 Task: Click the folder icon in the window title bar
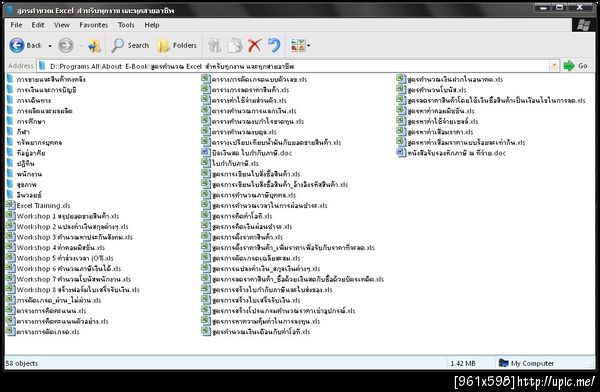point(10,10)
